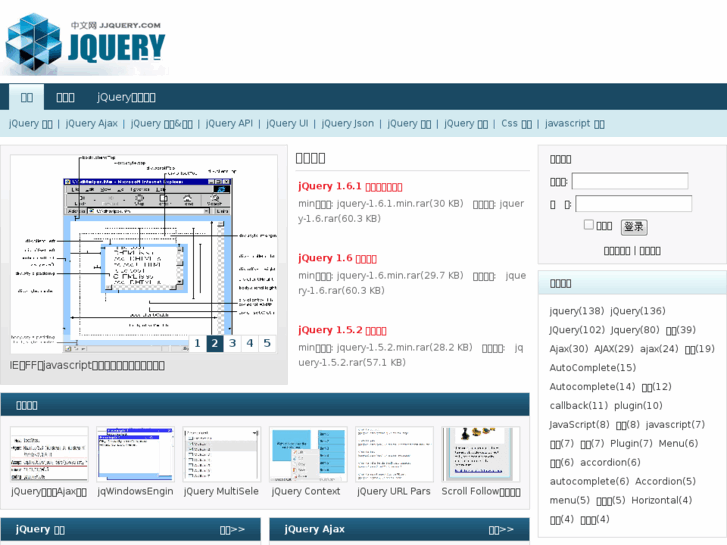The height and width of the screenshot is (545, 727).
Task: Select the accordion(6) tag
Action: point(610,463)
